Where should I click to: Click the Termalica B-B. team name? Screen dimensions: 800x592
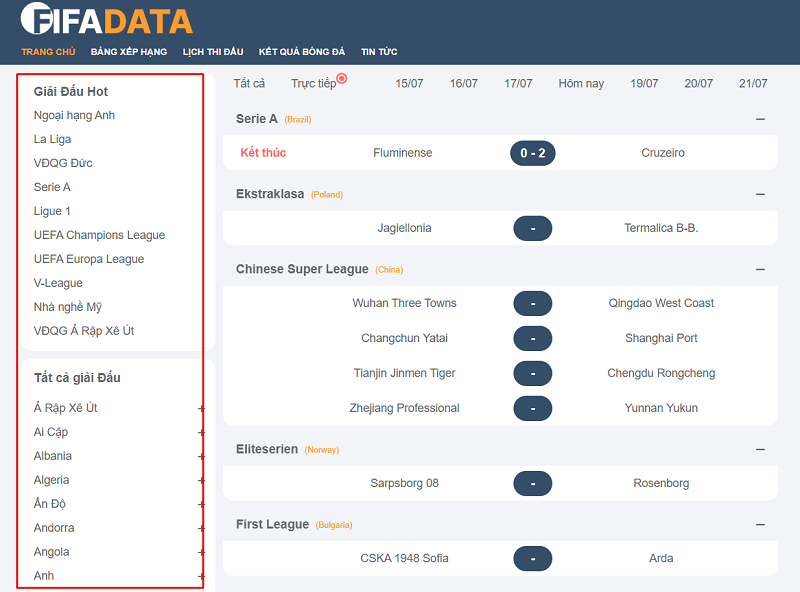(661, 228)
